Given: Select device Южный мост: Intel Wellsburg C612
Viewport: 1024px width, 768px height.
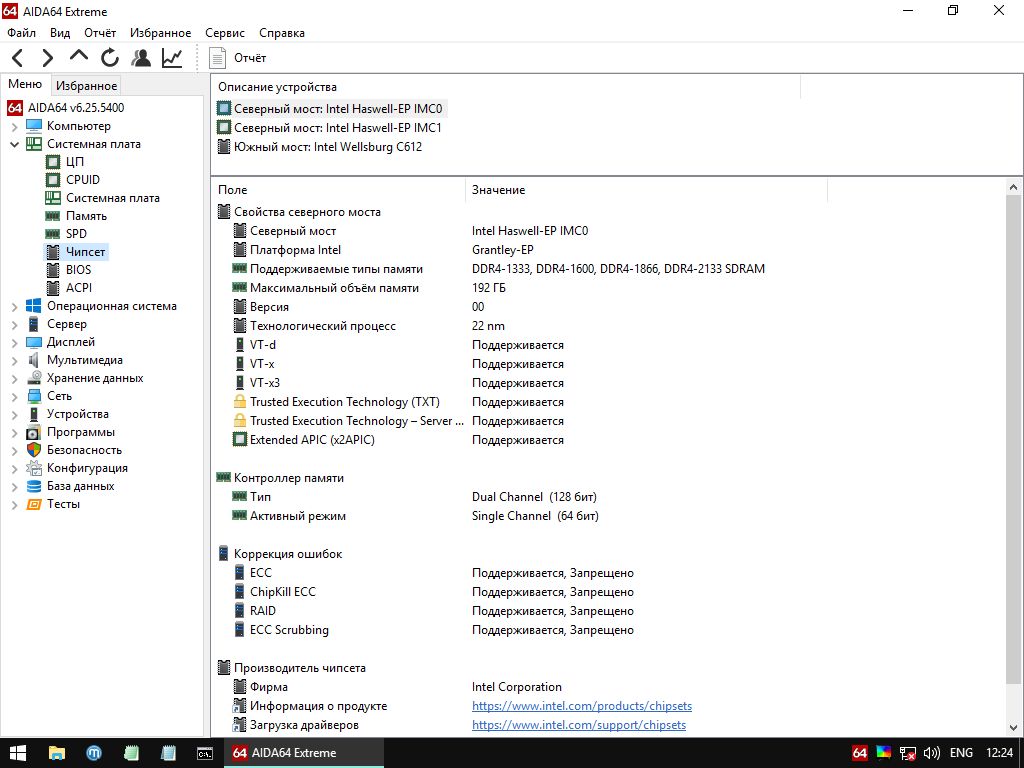Looking at the screenshot, I should click(x=320, y=147).
